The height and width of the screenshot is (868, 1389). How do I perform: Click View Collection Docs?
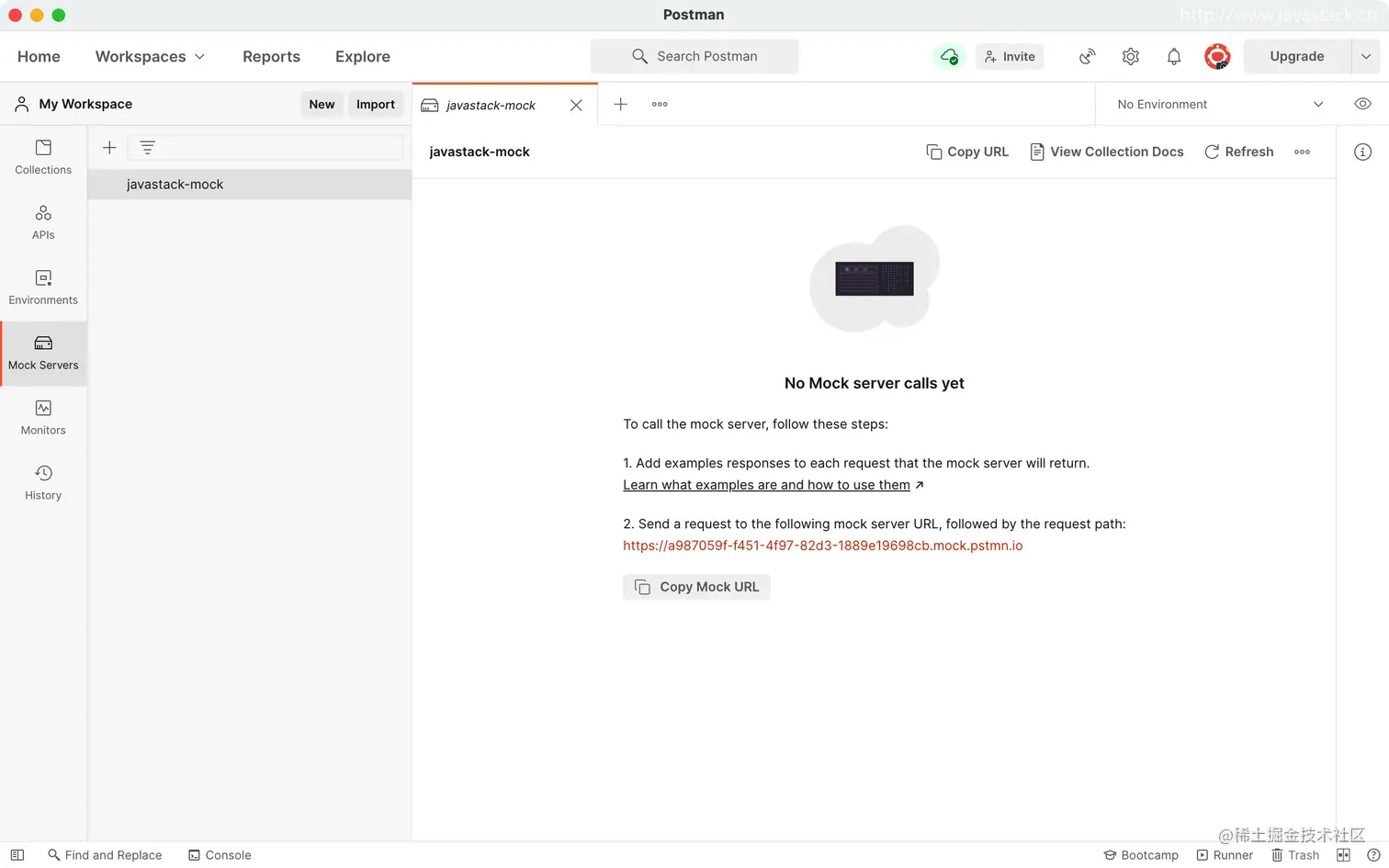point(1107,152)
